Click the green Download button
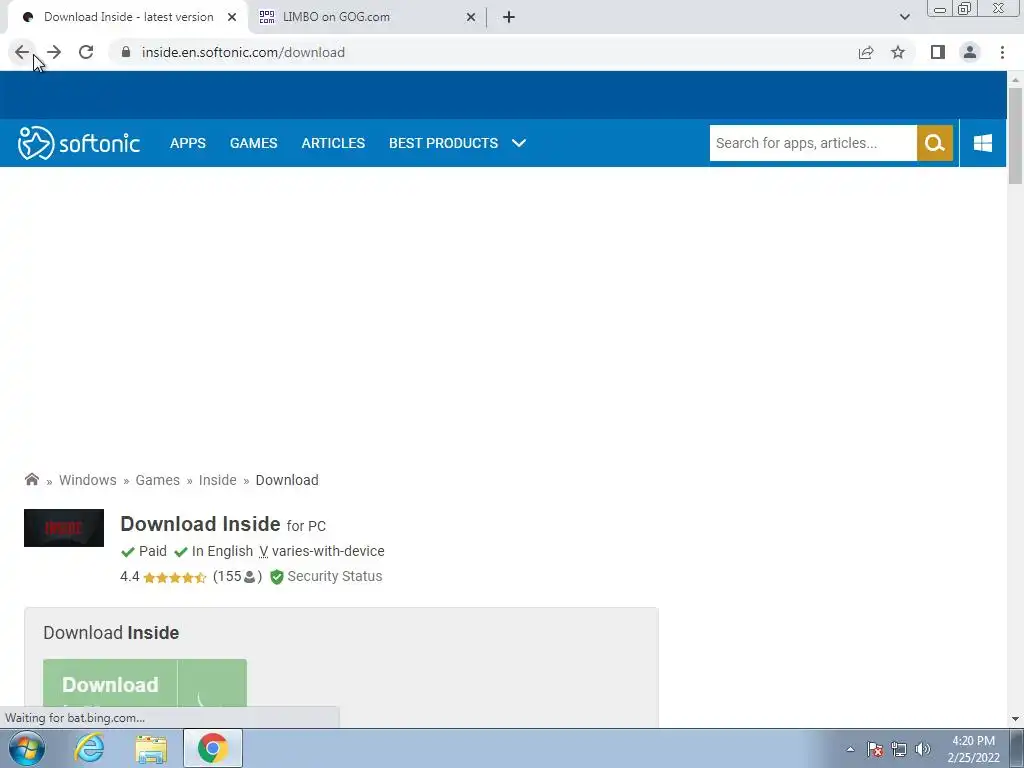Screen dimensions: 1024x768 (145, 683)
